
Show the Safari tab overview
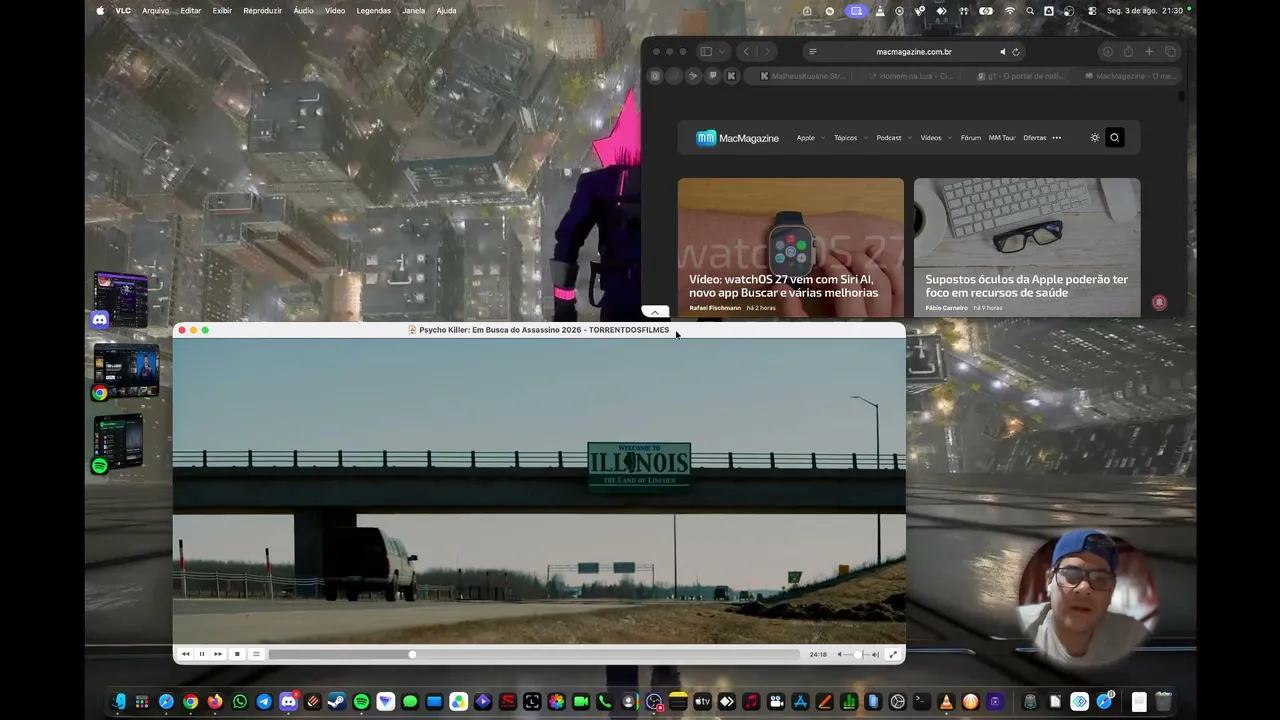click(1170, 52)
